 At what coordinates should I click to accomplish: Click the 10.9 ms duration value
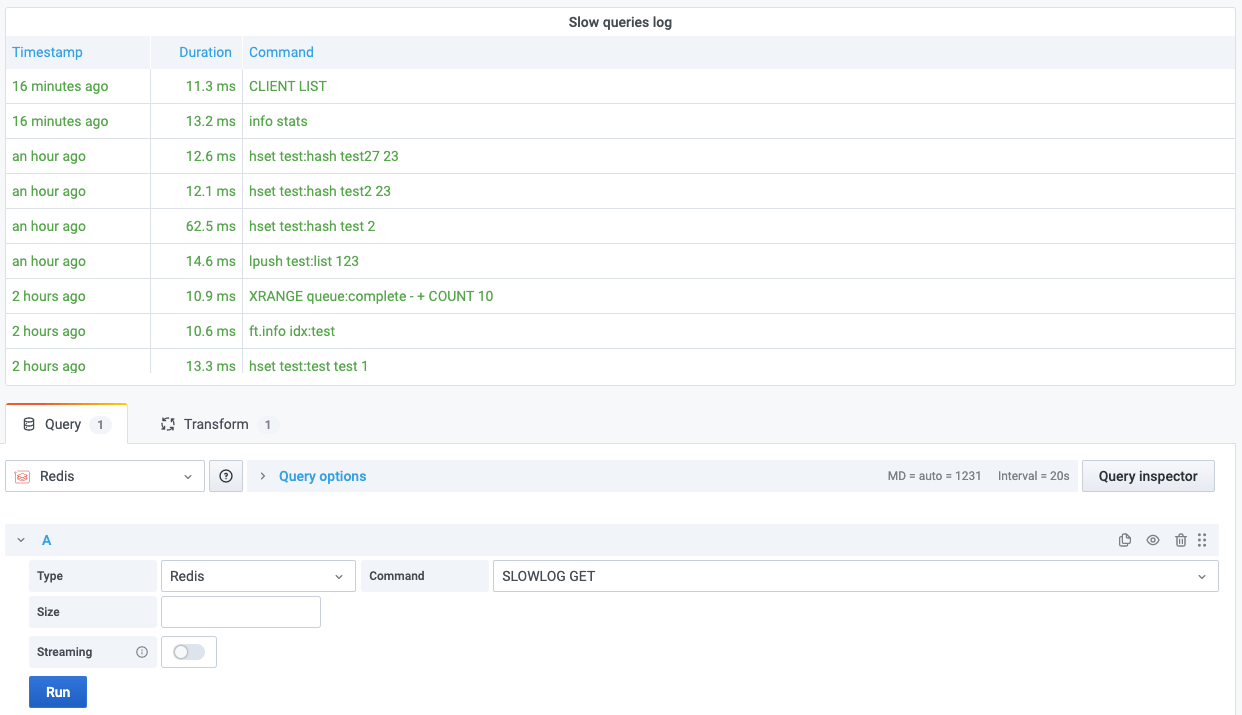[x=211, y=296]
